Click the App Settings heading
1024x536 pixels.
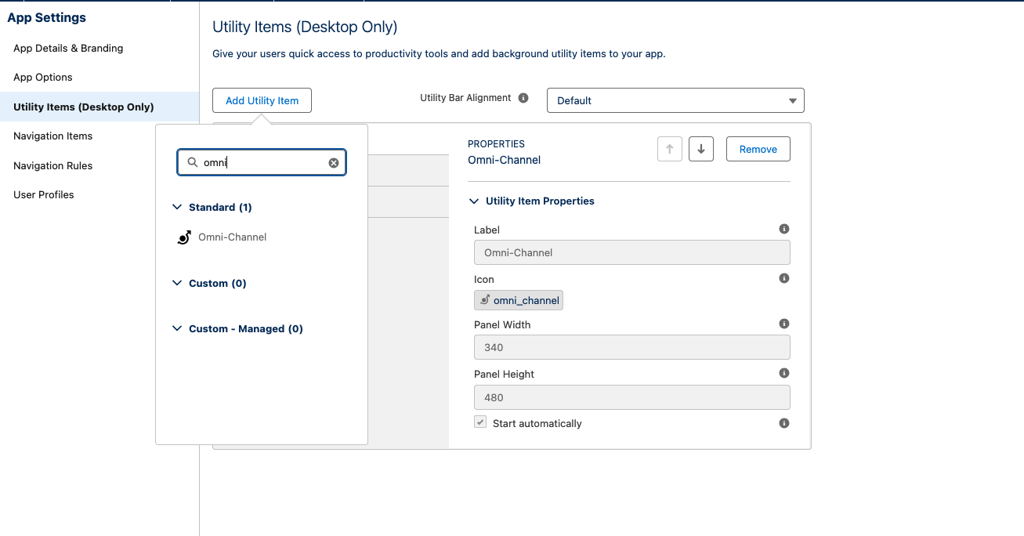point(46,18)
